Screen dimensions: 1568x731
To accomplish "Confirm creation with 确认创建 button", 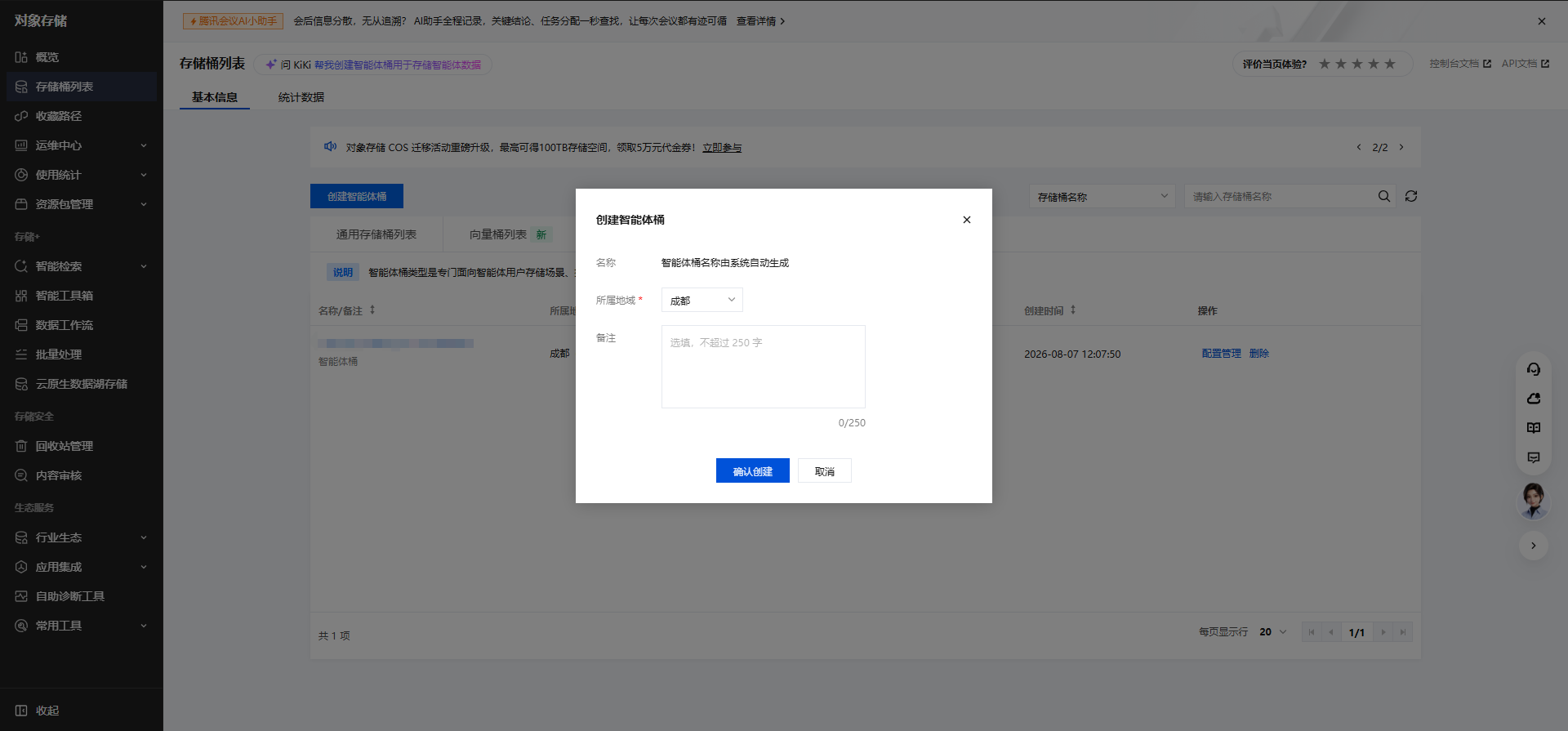I will point(753,470).
